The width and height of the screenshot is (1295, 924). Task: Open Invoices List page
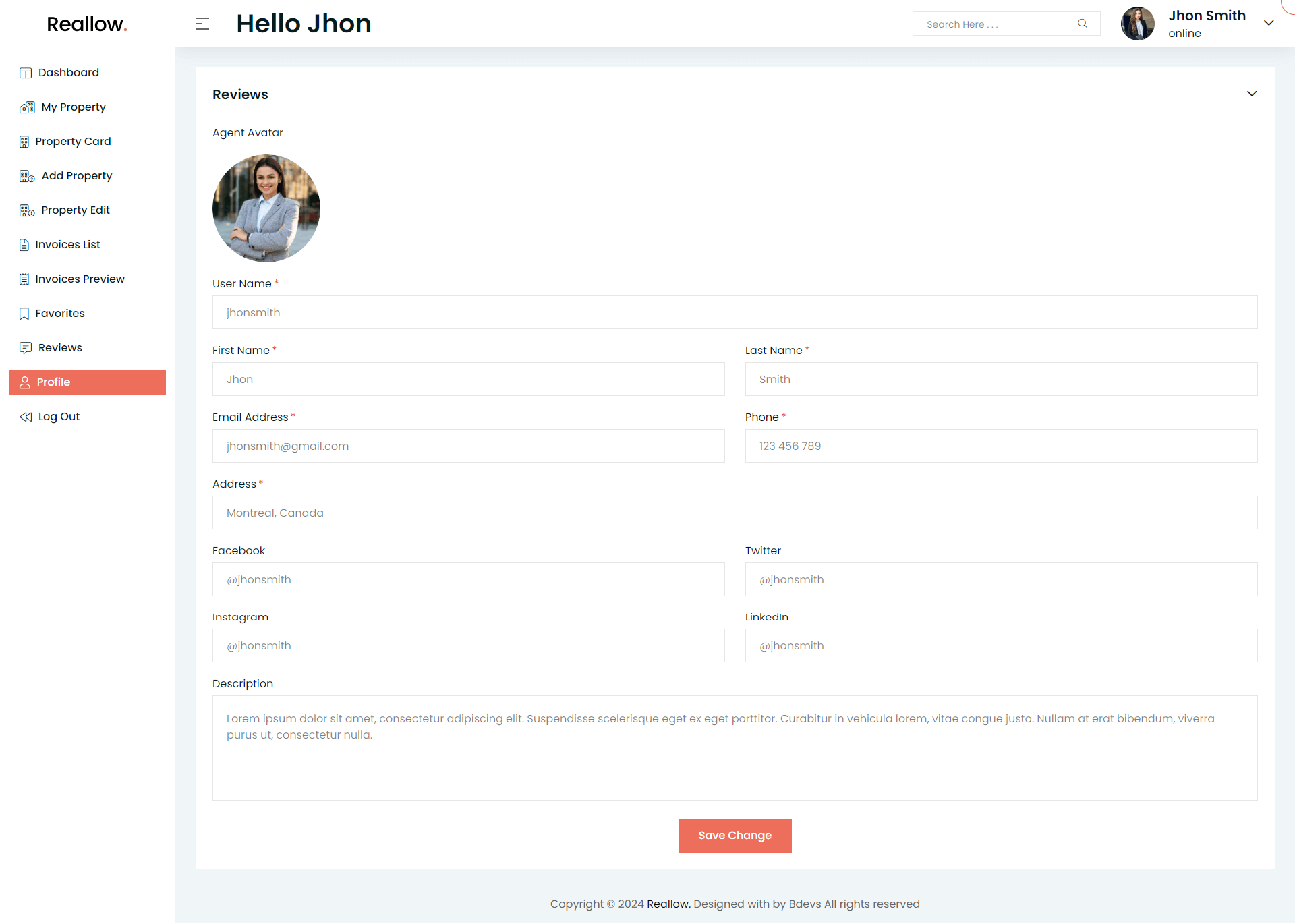click(x=88, y=245)
